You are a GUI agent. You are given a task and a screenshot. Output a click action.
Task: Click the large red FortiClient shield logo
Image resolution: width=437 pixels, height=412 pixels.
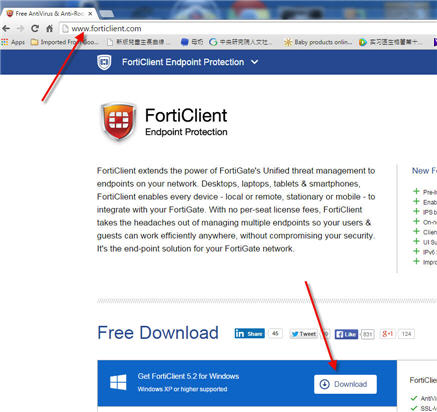pos(119,121)
